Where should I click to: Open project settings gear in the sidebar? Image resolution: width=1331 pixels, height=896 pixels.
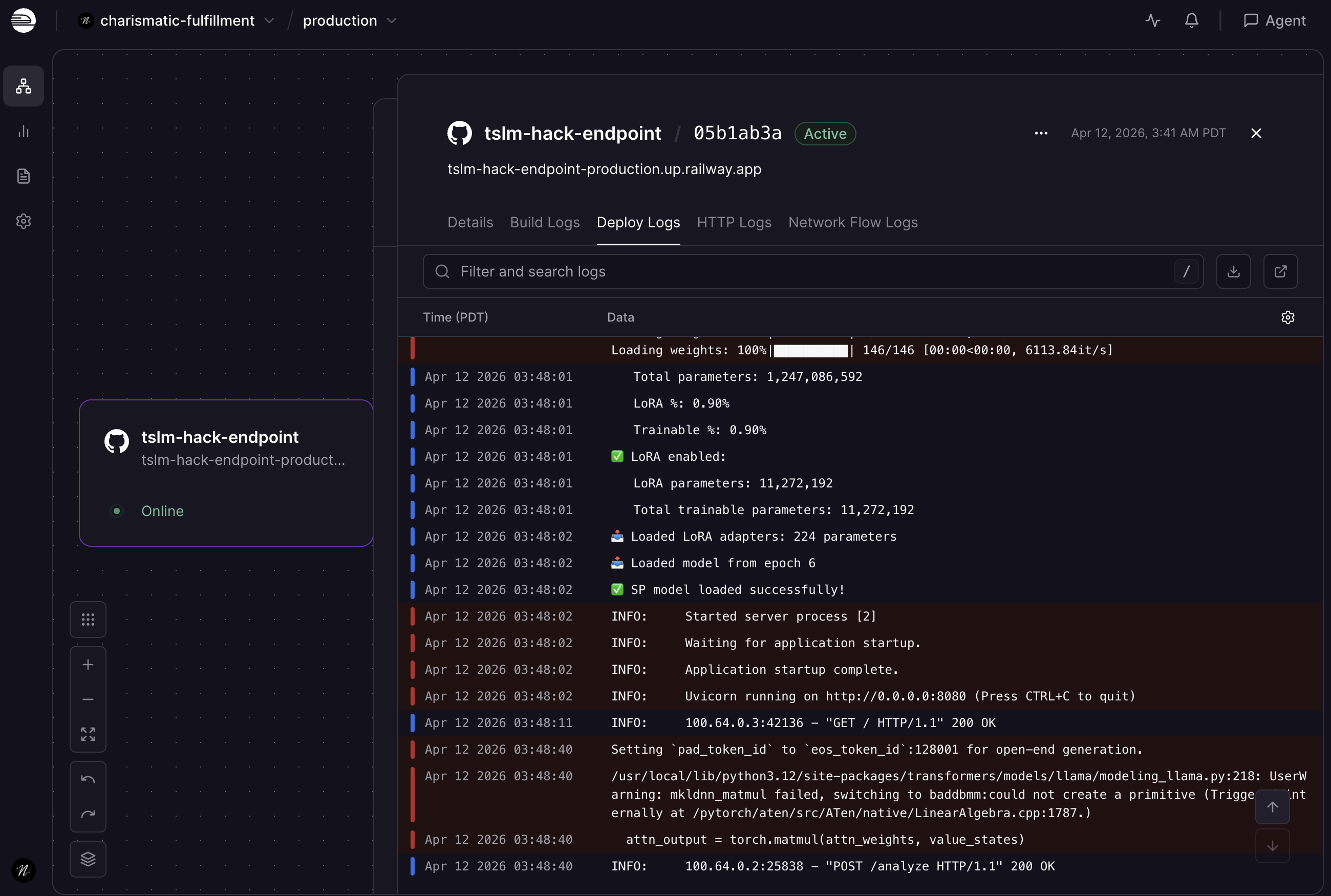coord(24,221)
